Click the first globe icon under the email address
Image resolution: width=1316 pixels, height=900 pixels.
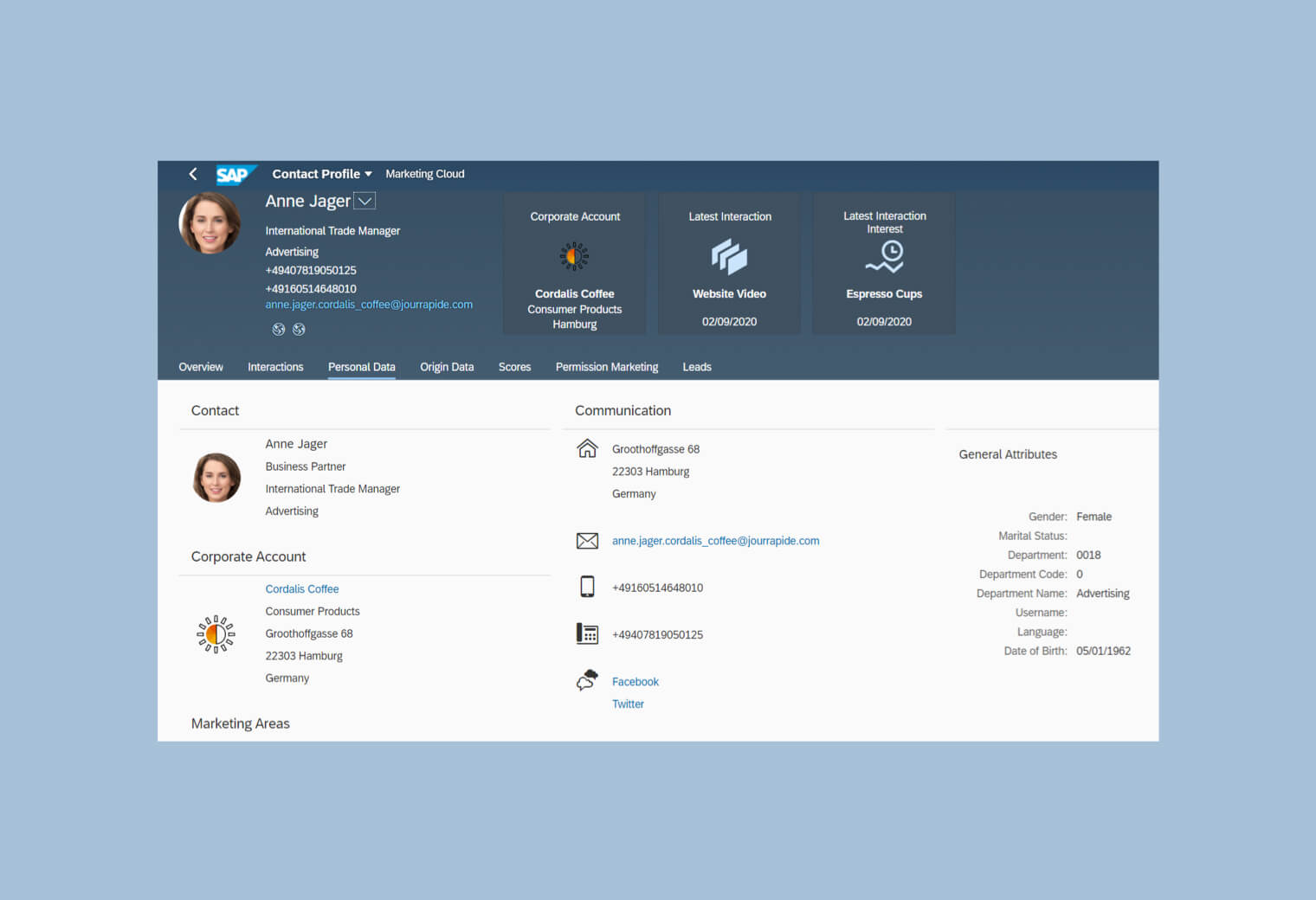click(x=278, y=329)
